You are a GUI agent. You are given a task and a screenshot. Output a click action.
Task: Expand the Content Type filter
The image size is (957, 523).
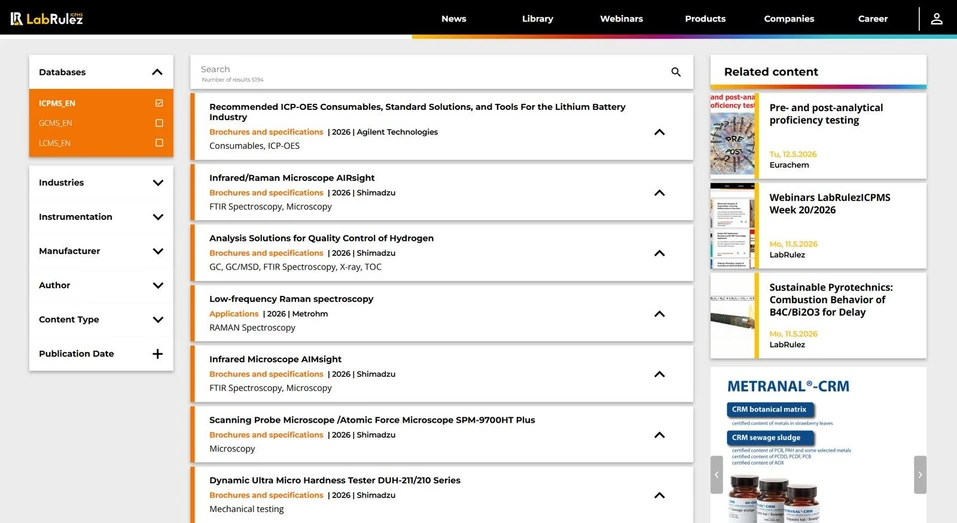point(157,319)
